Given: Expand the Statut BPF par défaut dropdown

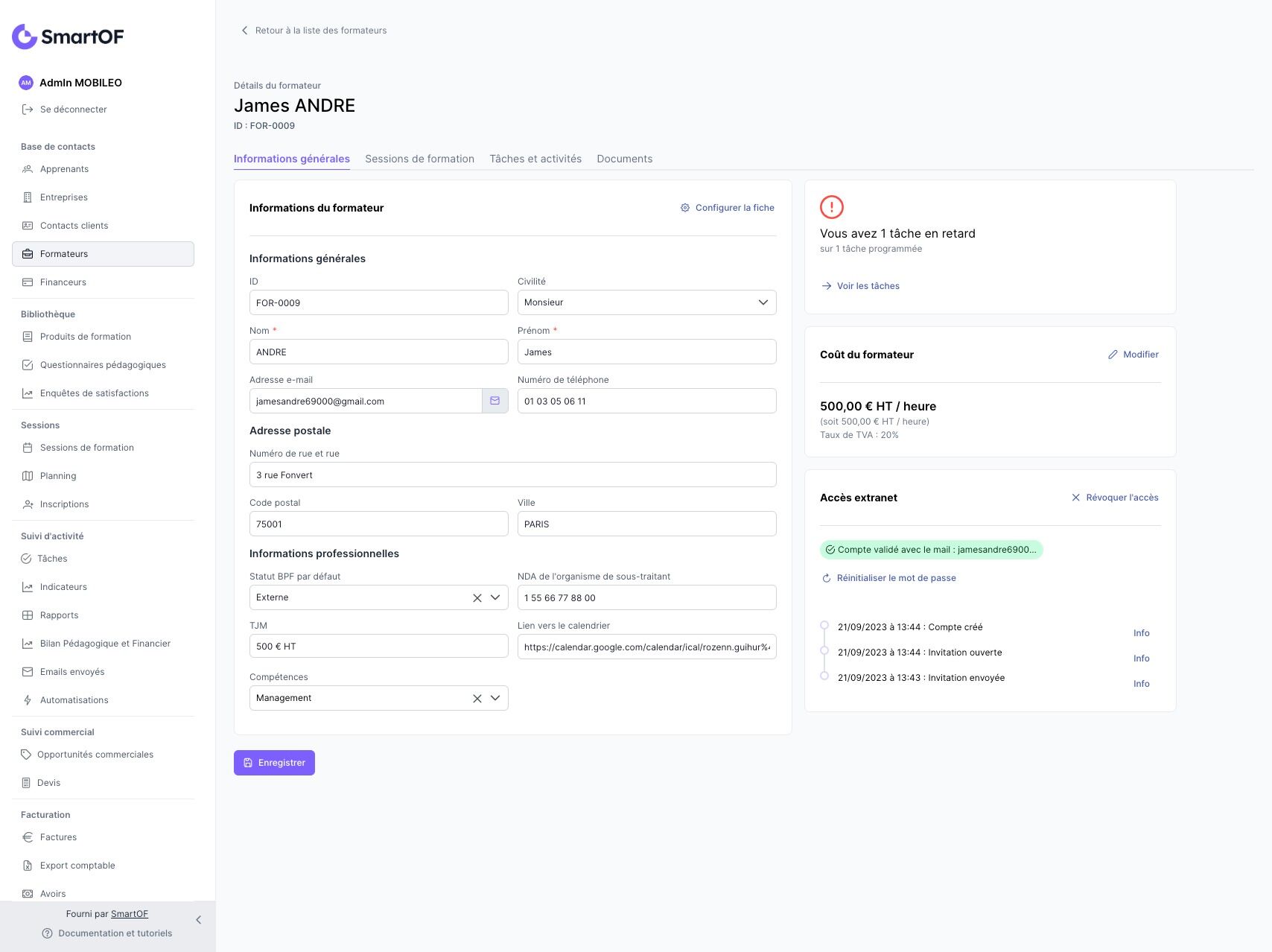Looking at the screenshot, I should pyautogui.click(x=495, y=597).
